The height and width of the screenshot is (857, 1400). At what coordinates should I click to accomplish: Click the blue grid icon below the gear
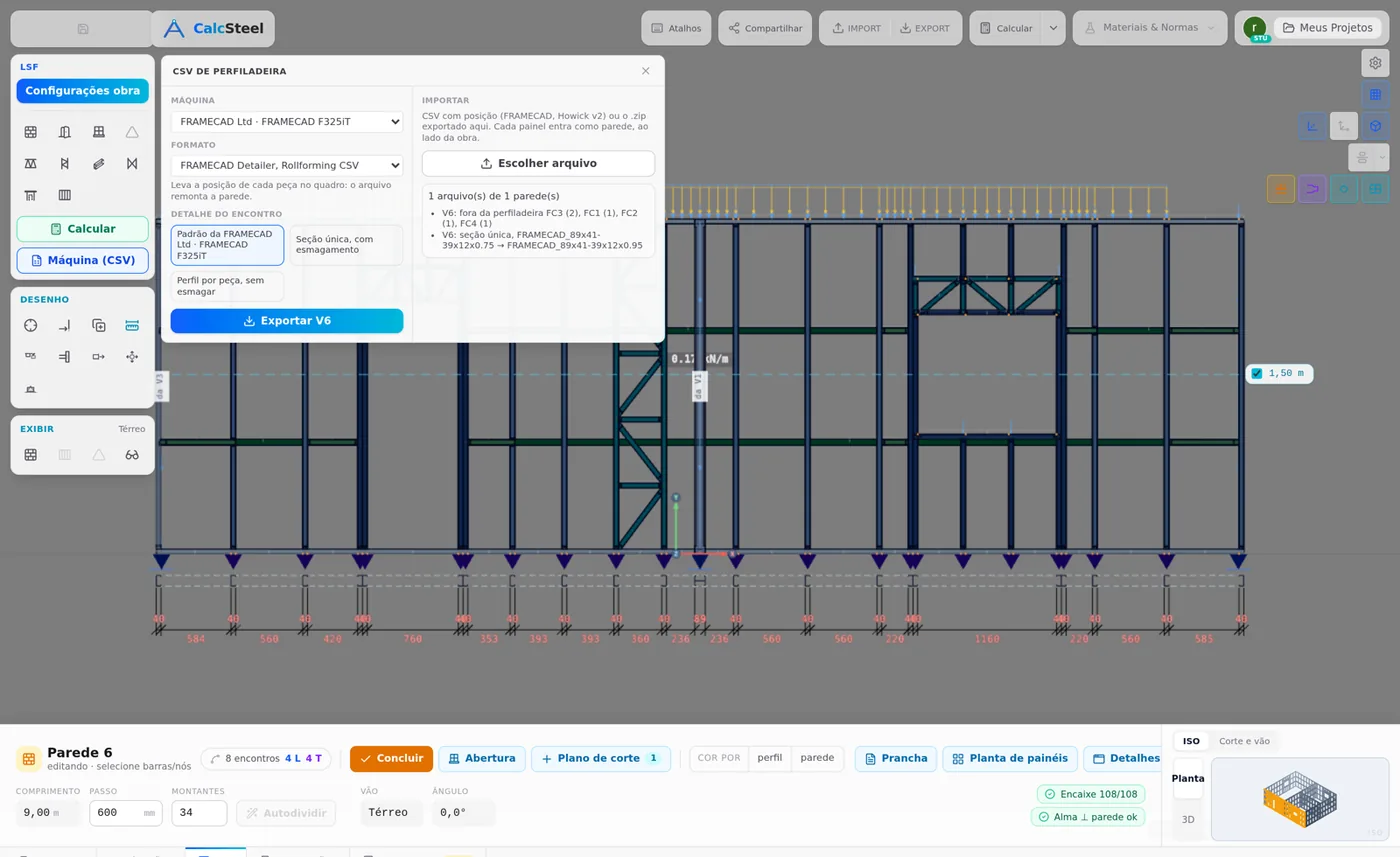coord(1375,95)
